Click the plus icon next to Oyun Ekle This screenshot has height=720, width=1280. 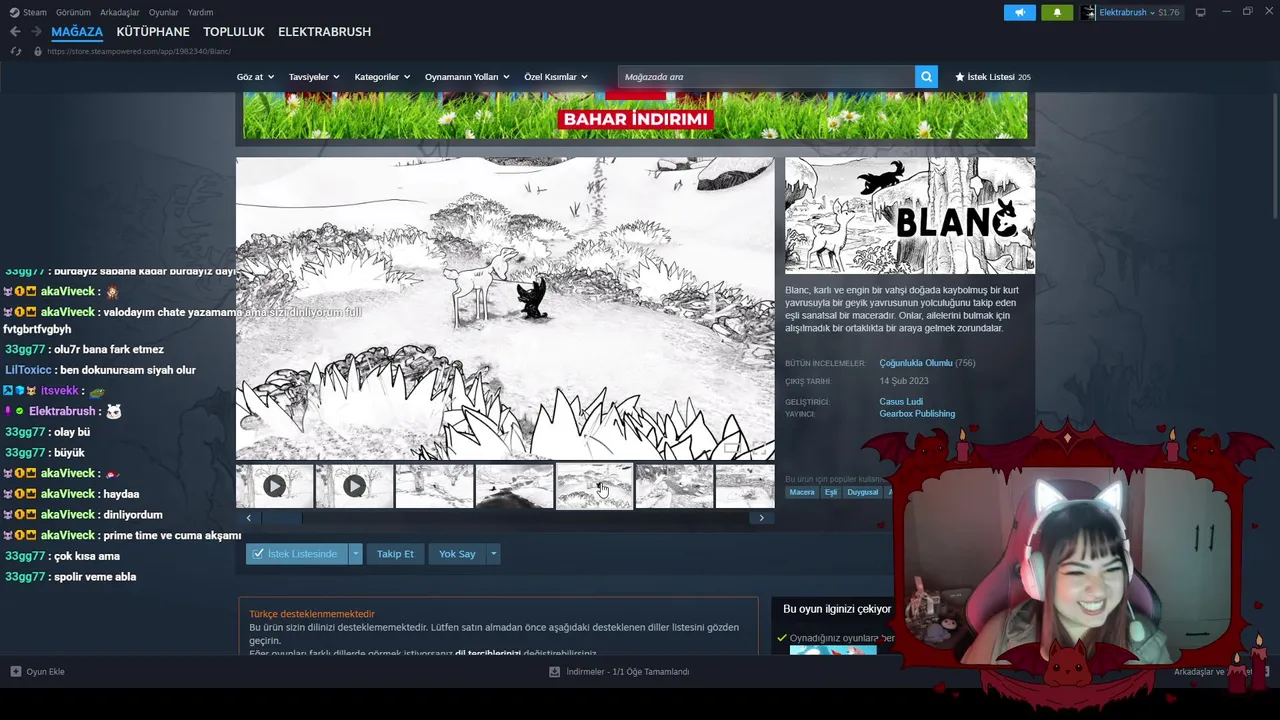point(16,672)
